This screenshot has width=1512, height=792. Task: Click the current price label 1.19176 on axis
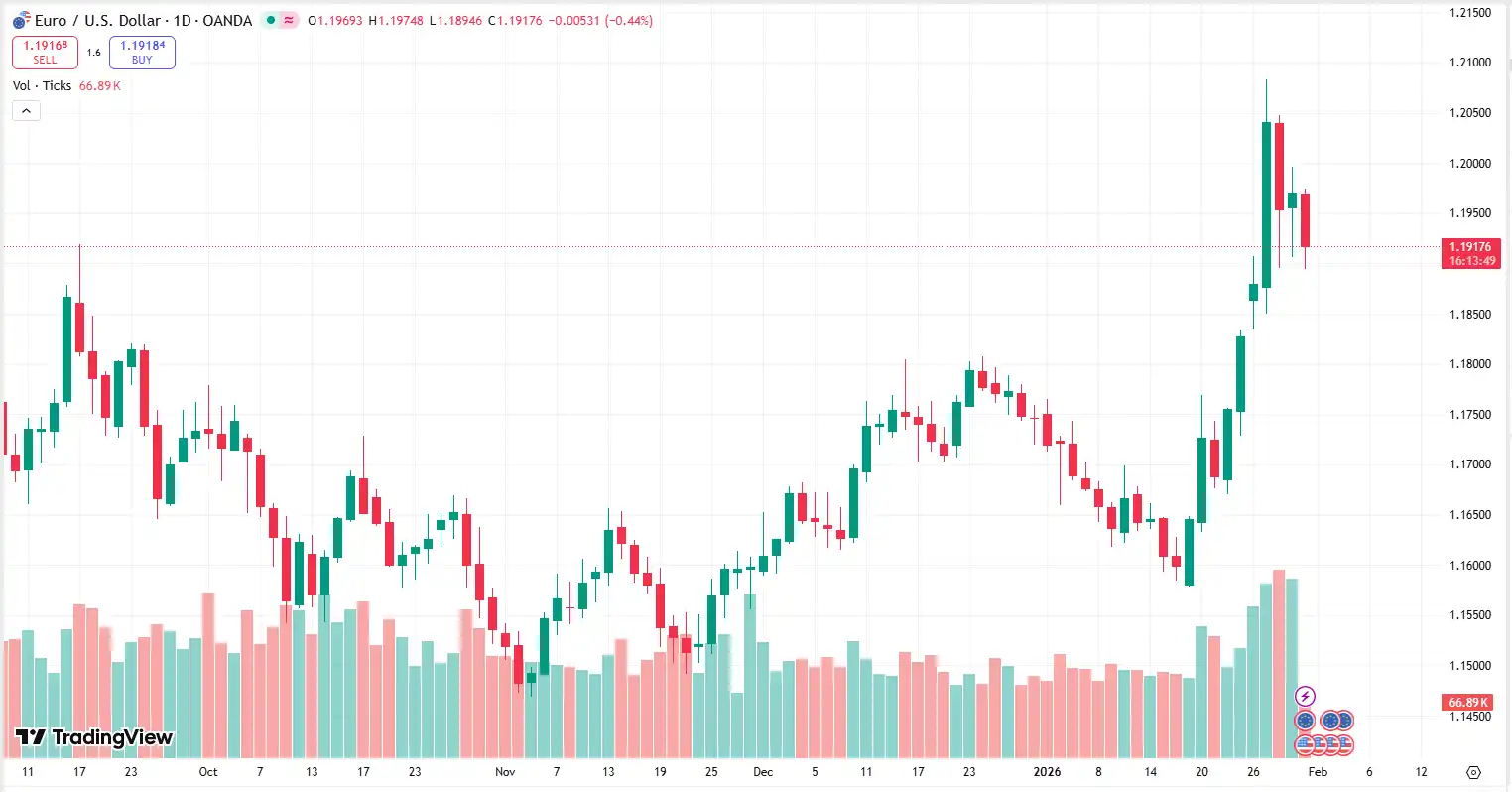[1470, 247]
